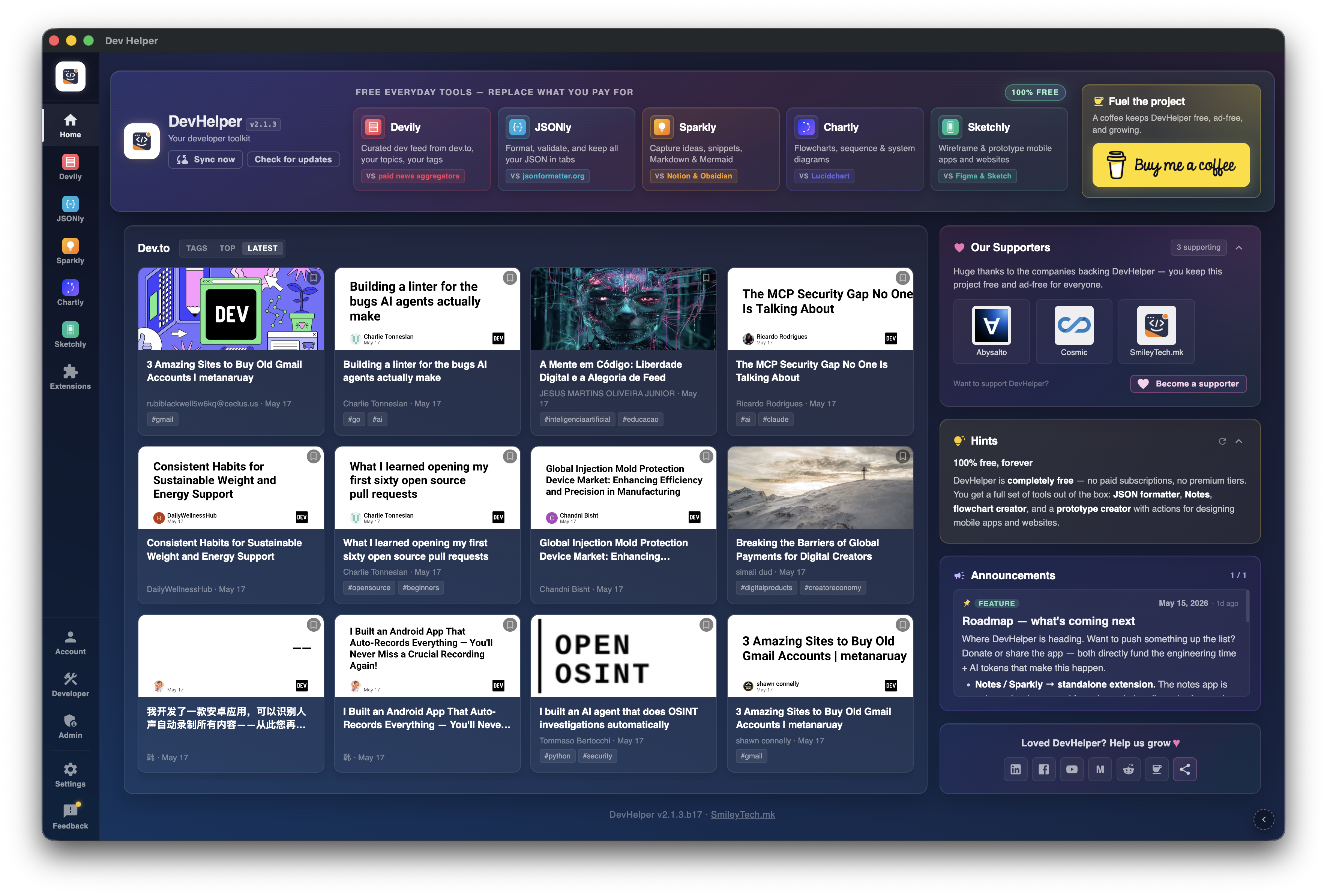
Task: Open Settings from the sidebar
Action: tap(70, 775)
